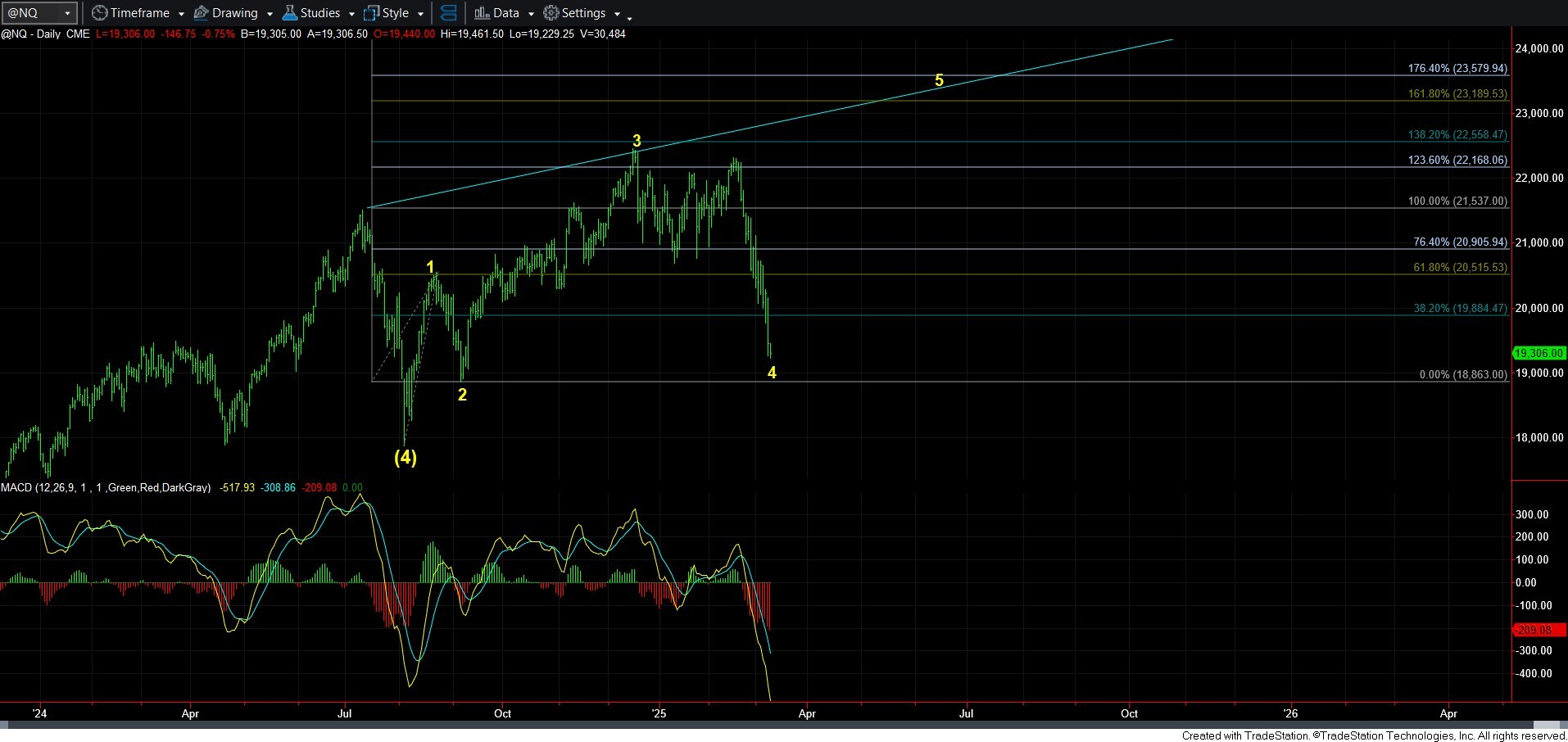Click the Style icon
Screen dimensions: 1568x742
tap(371, 13)
